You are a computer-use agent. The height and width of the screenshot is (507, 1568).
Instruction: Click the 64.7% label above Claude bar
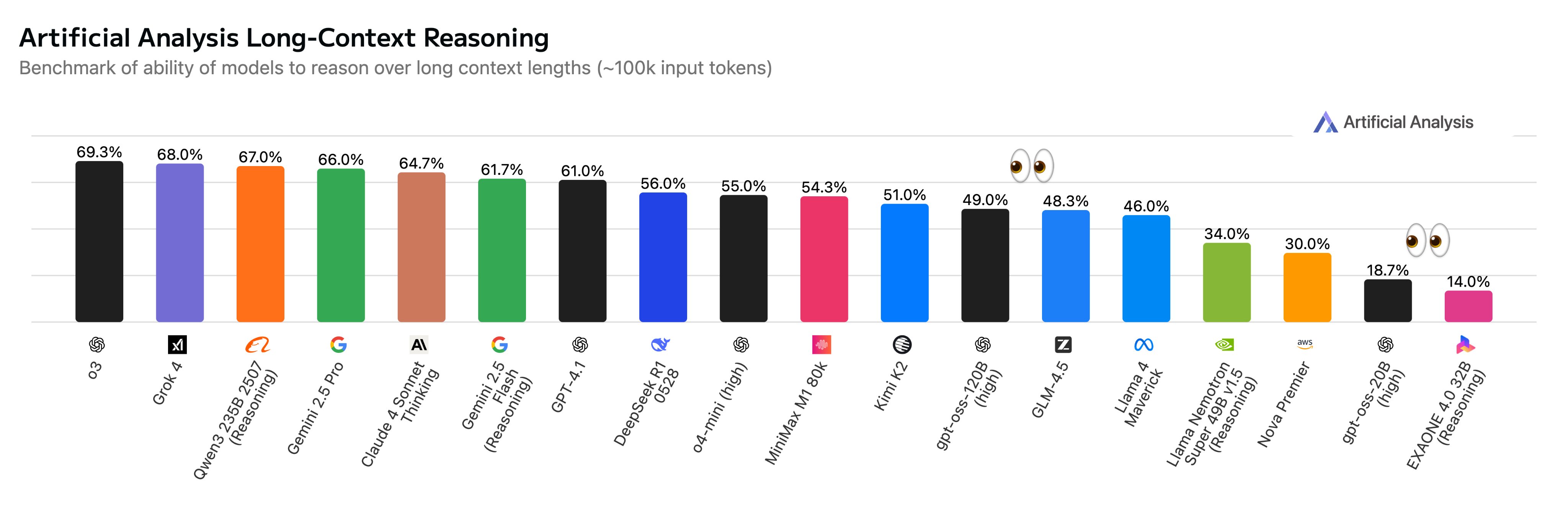pyautogui.click(x=421, y=163)
